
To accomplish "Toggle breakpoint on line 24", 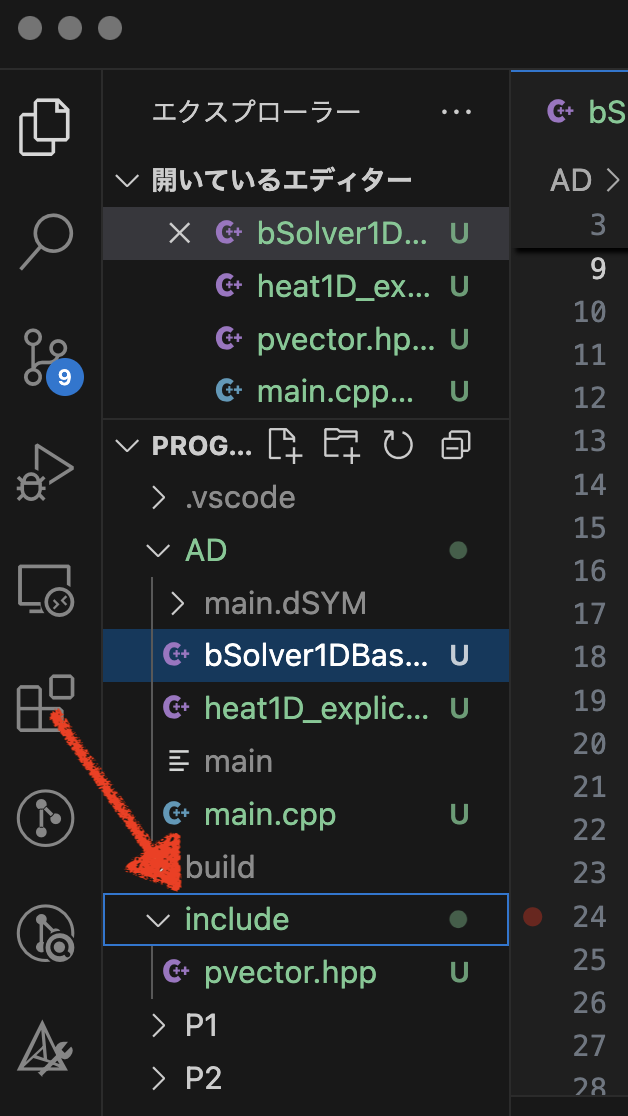I will point(533,916).
